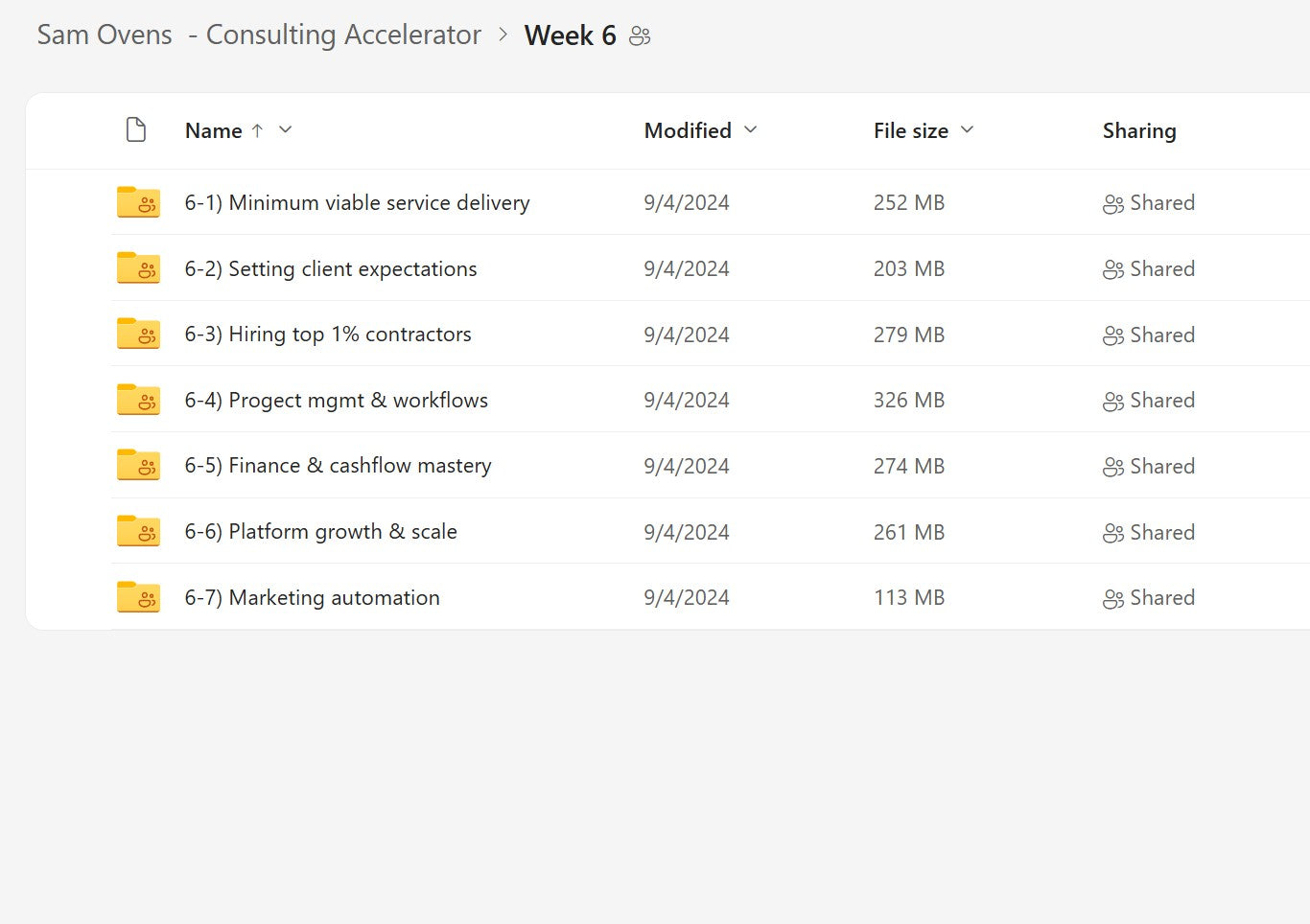The height and width of the screenshot is (924, 1310).
Task: Open 6-1) Minimum viable service delivery folder
Action: [x=357, y=202]
